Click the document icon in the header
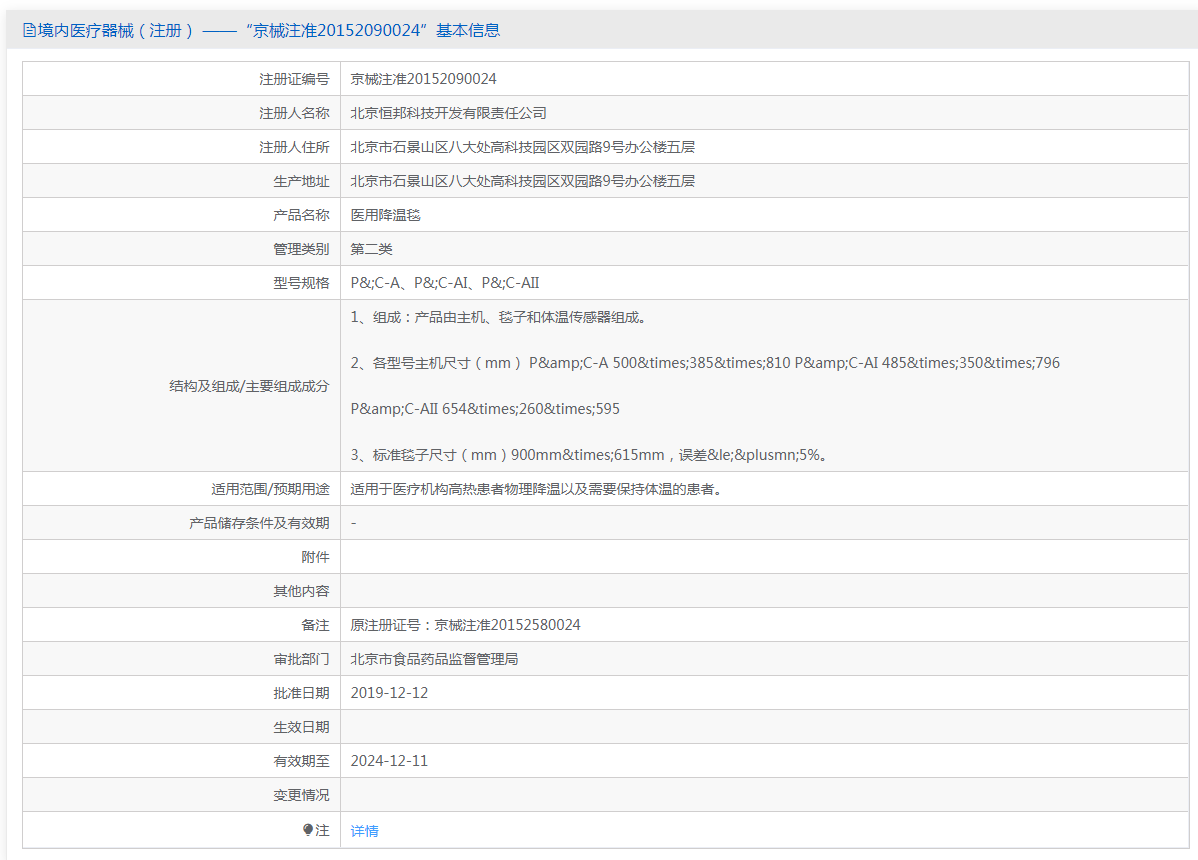Viewport: 1198px width, 860px height. click(x=29, y=31)
